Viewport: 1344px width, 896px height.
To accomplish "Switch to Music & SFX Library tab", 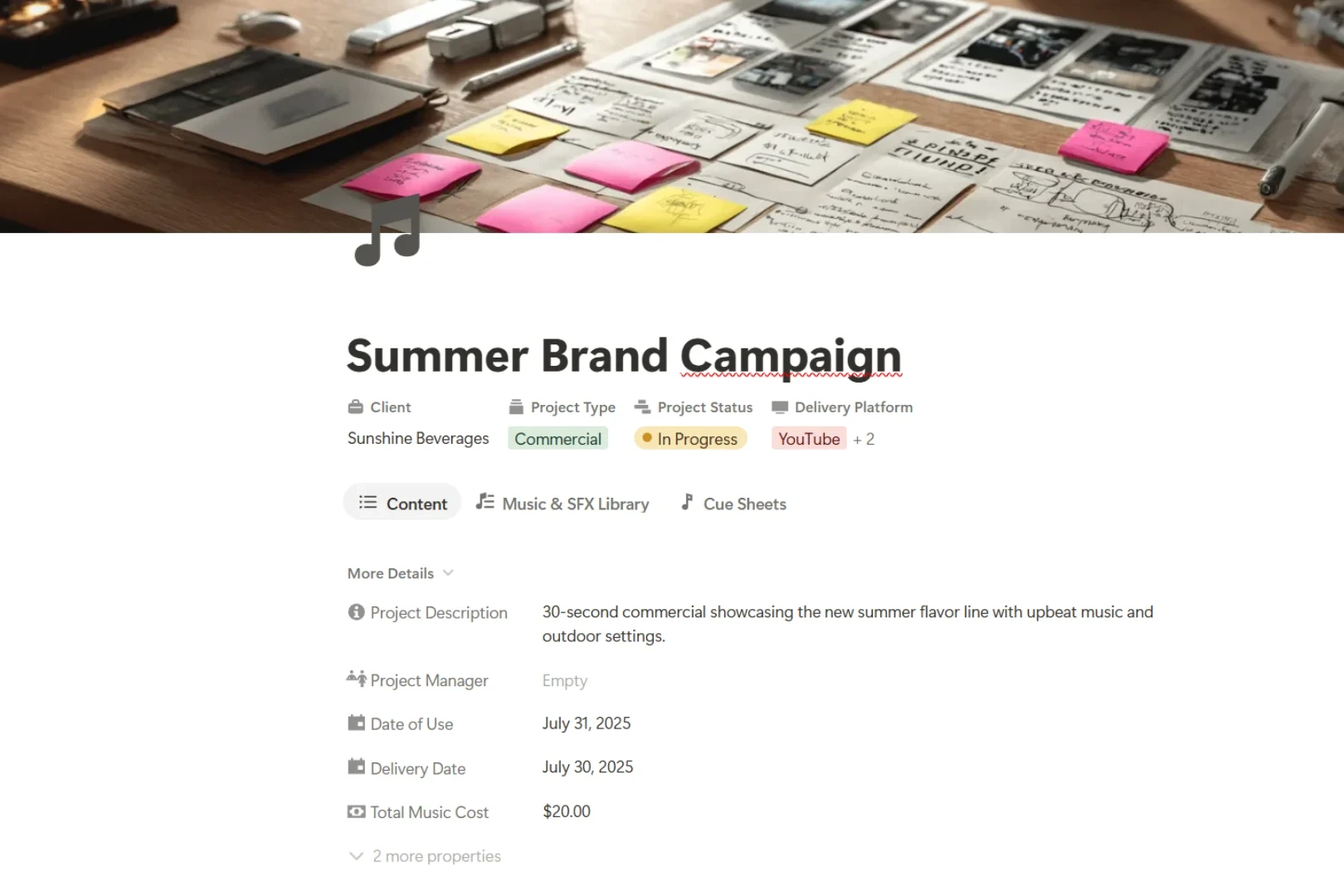I will (563, 504).
